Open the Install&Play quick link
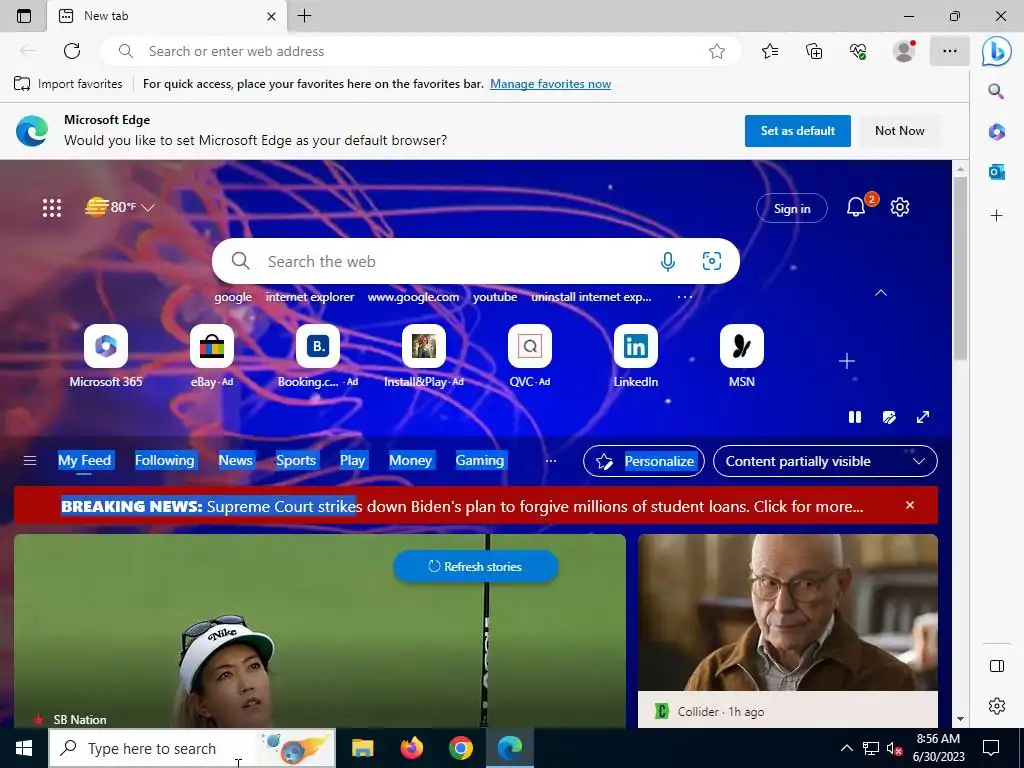This screenshot has height=768, width=1024. tap(424, 357)
